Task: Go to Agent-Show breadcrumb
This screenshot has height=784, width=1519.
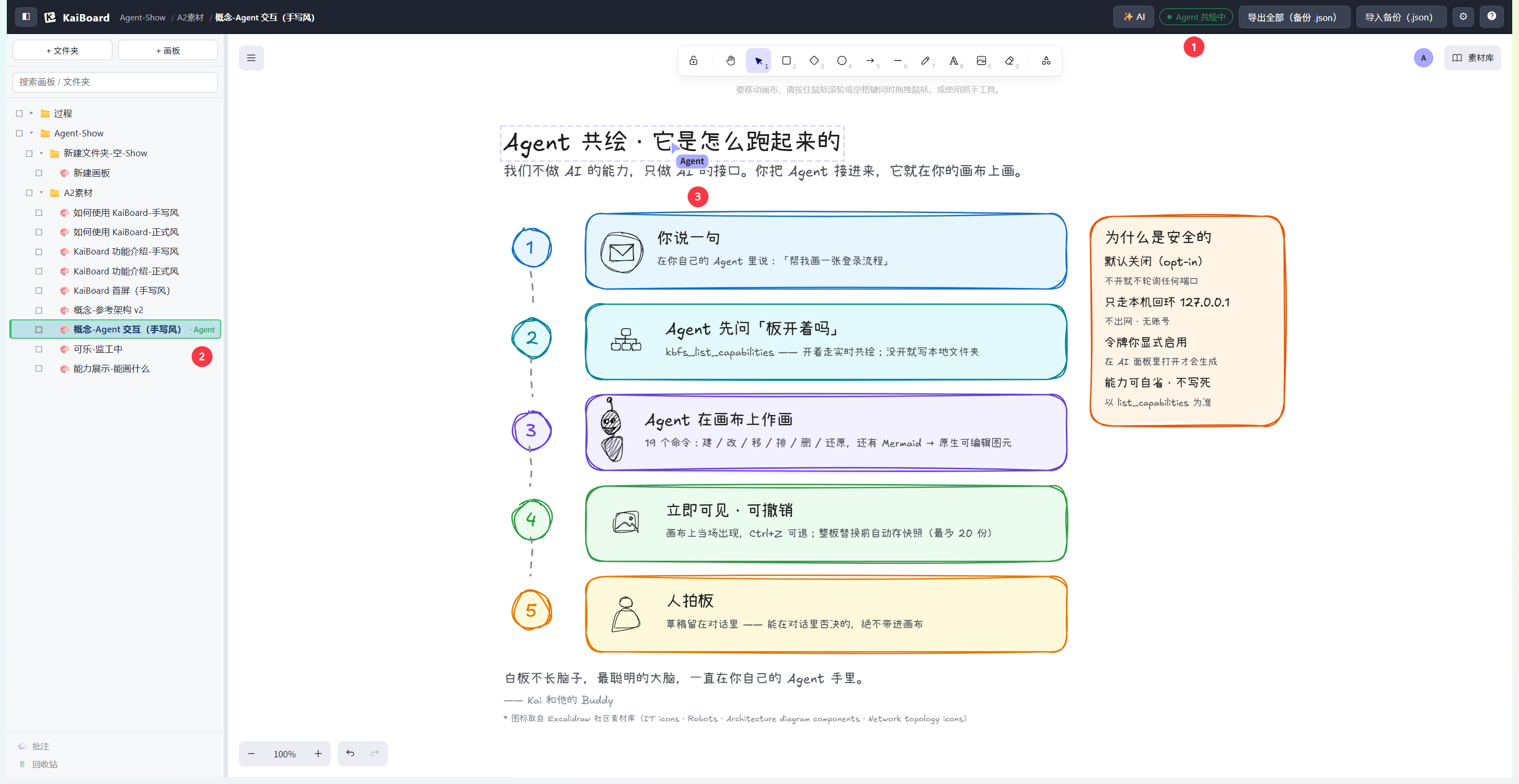Action: point(143,17)
